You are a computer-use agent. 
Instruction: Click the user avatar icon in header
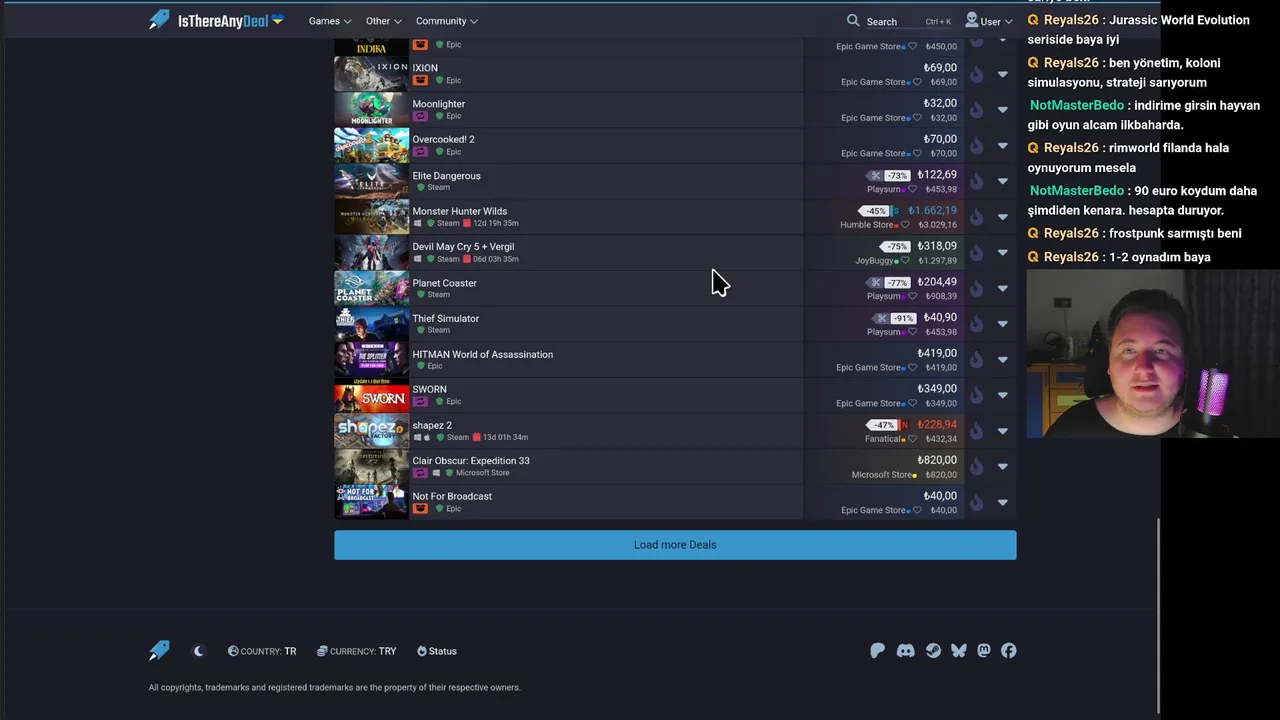[x=971, y=20]
